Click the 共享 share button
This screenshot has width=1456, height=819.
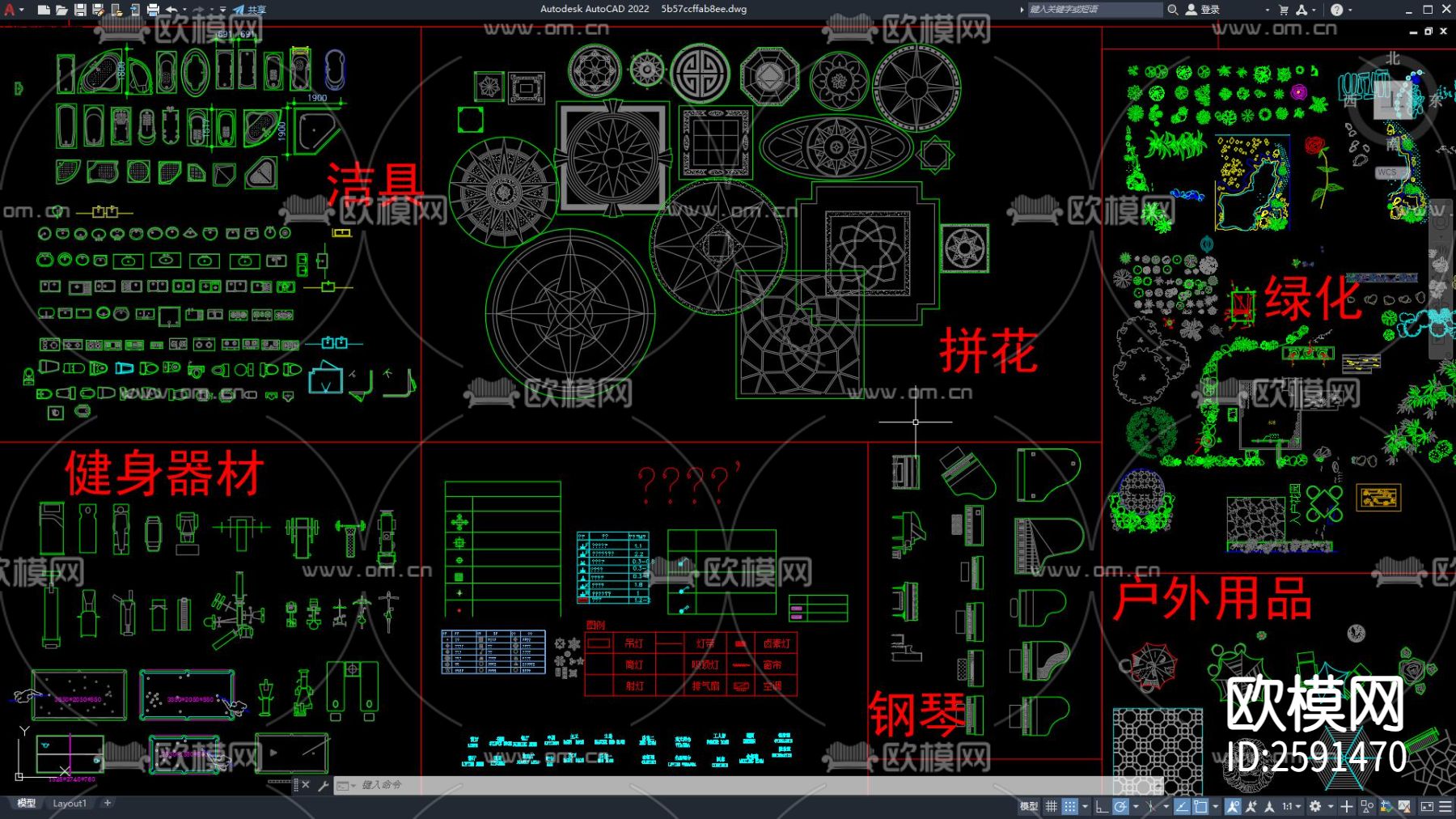tap(249, 10)
